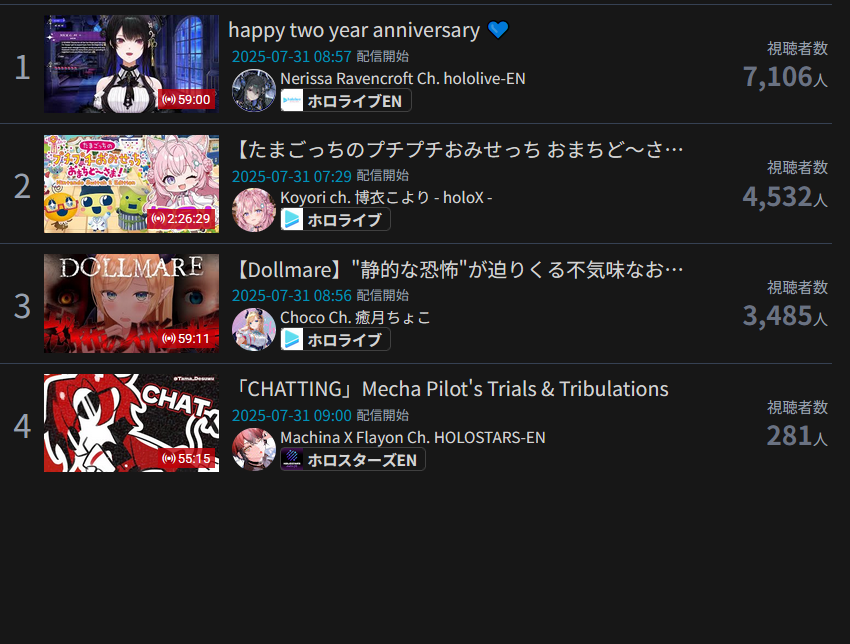This screenshot has height=644, width=850.
Task: Open Choco Ch. channel avatar
Action: coord(254,330)
